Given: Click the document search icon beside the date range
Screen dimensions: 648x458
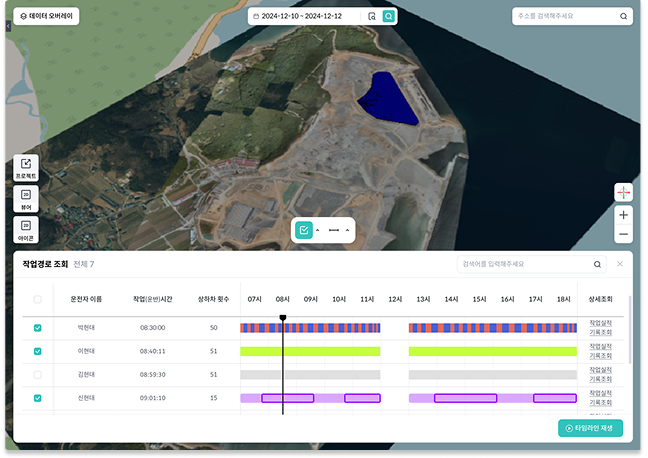Looking at the screenshot, I should click(x=372, y=16).
